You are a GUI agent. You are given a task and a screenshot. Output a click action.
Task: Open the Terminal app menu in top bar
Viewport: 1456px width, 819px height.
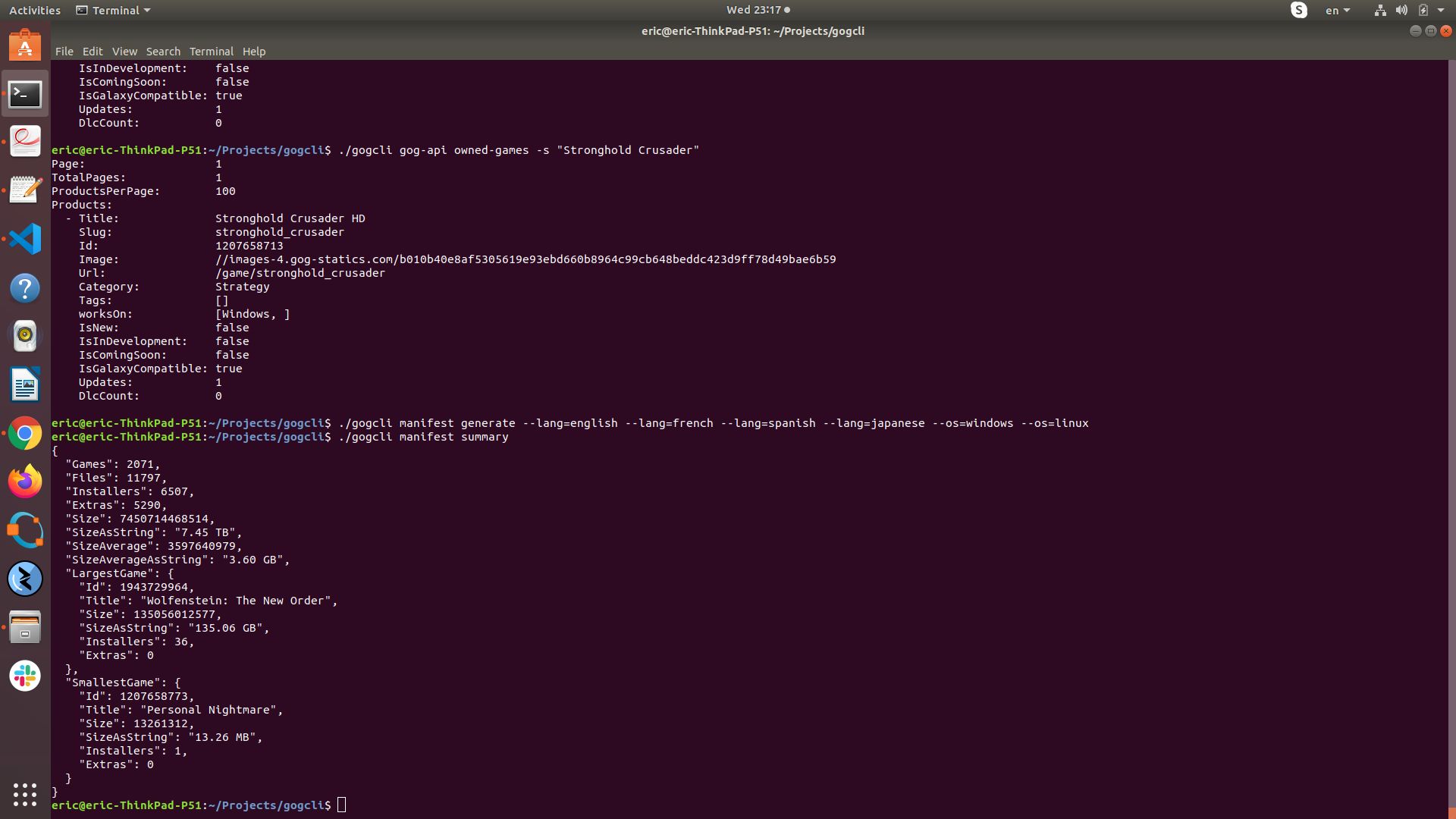[114, 11]
